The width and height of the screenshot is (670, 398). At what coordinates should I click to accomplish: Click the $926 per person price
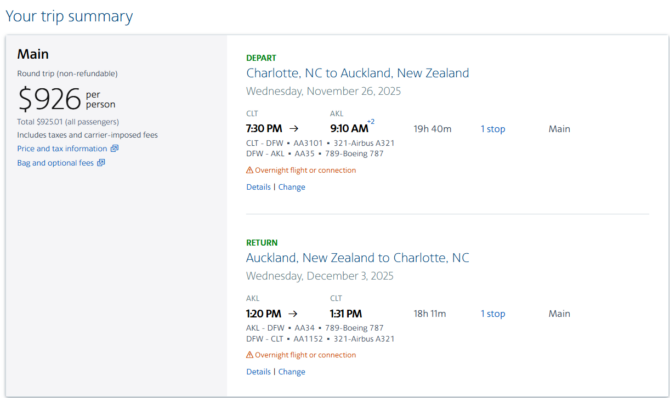(66, 99)
